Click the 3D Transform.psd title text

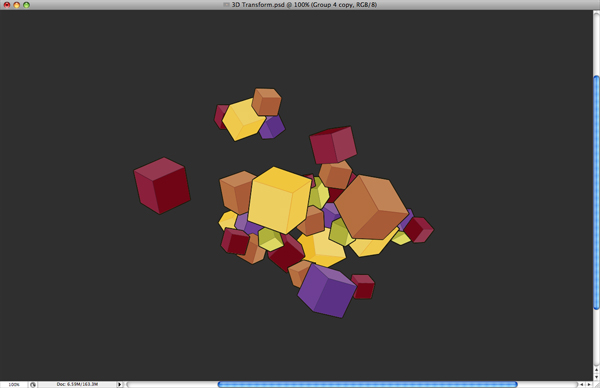click(258, 5)
